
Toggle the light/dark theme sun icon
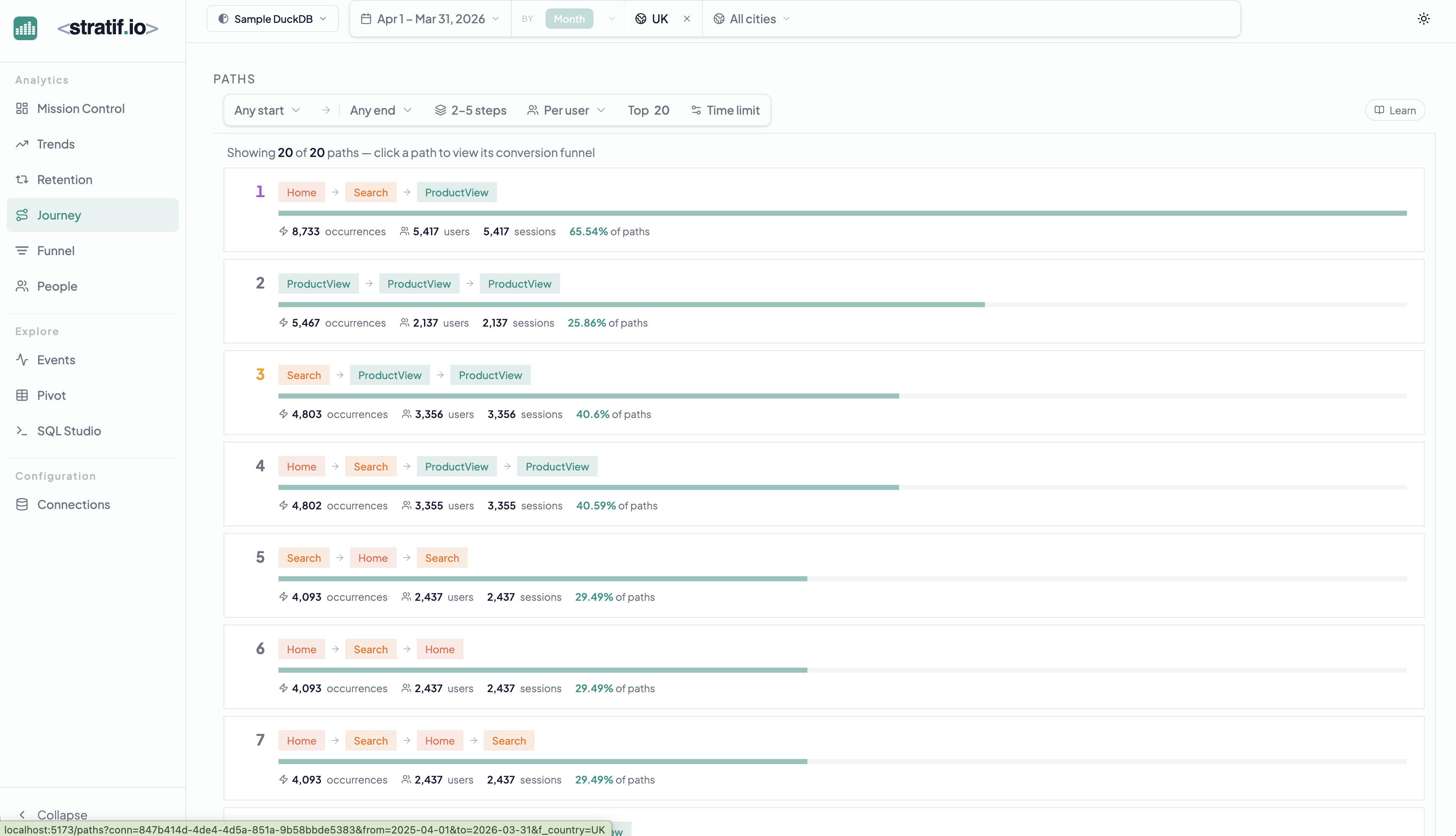pos(1423,18)
